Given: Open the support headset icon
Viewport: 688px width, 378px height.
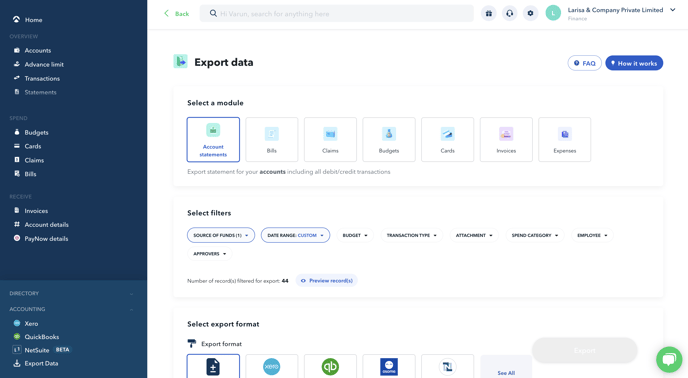Looking at the screenshot, I should pos(509,14).
